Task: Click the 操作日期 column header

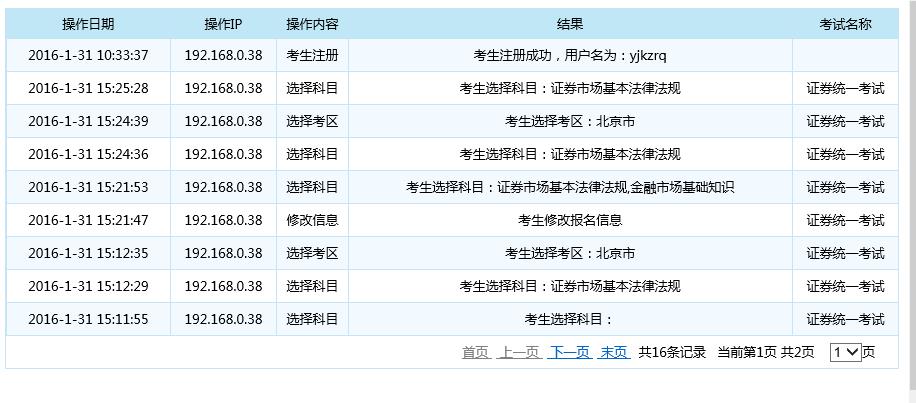Action: (88, 24)
